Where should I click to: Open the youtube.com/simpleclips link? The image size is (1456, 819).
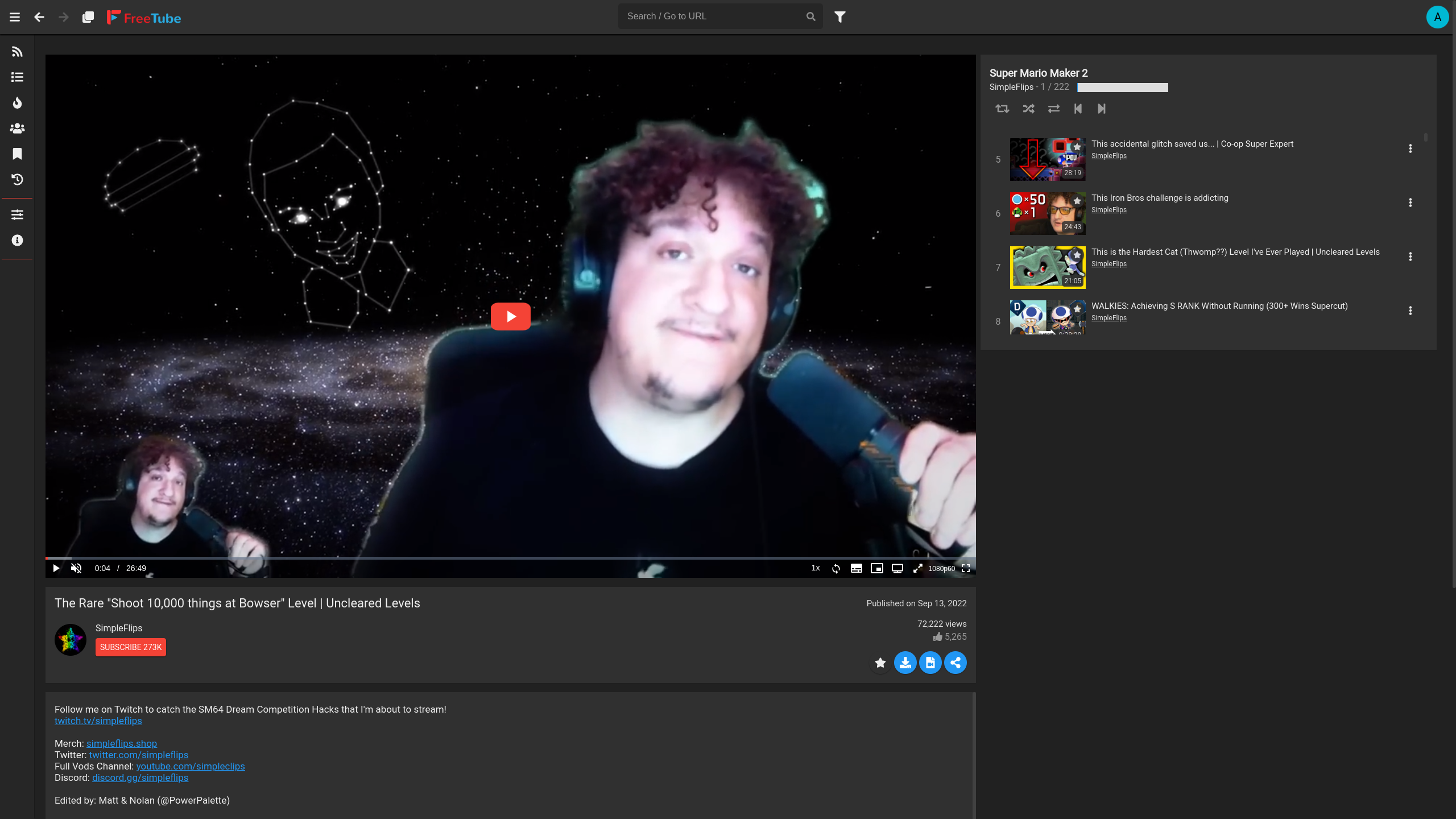click(191, 766)
